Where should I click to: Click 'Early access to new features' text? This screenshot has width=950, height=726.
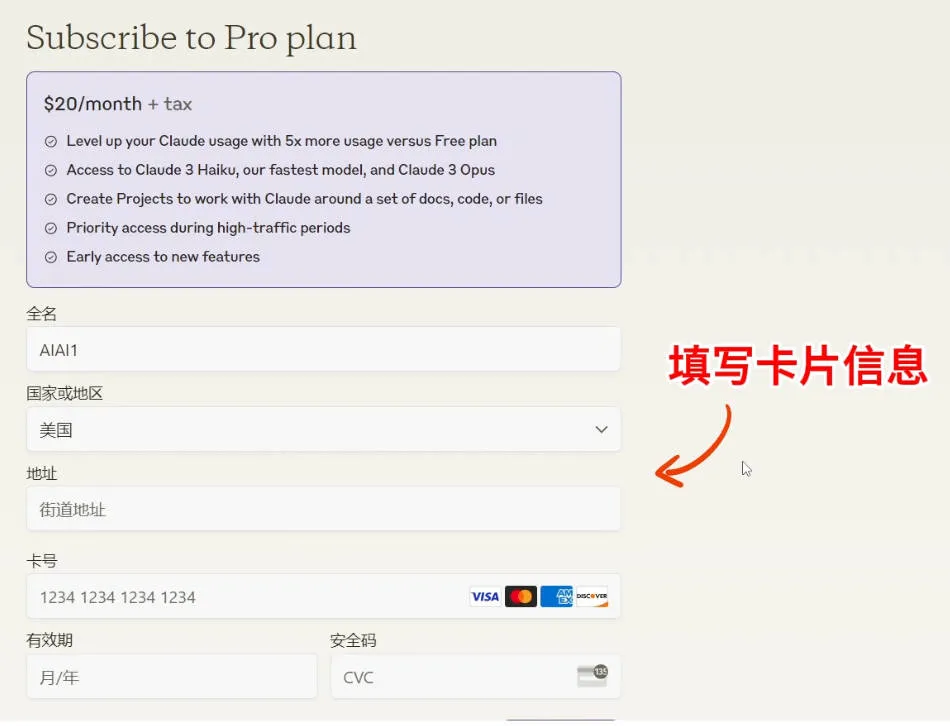tap(163, 258)
